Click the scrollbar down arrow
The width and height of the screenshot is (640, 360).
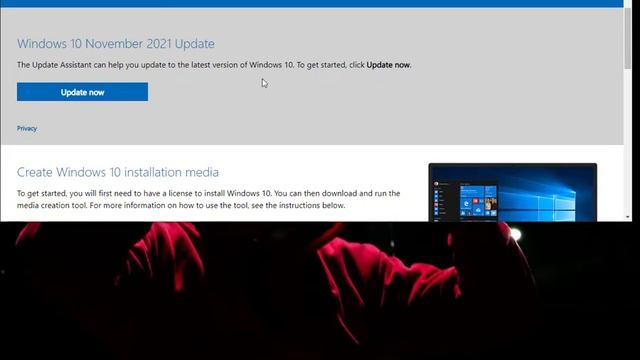coord(628,217)
